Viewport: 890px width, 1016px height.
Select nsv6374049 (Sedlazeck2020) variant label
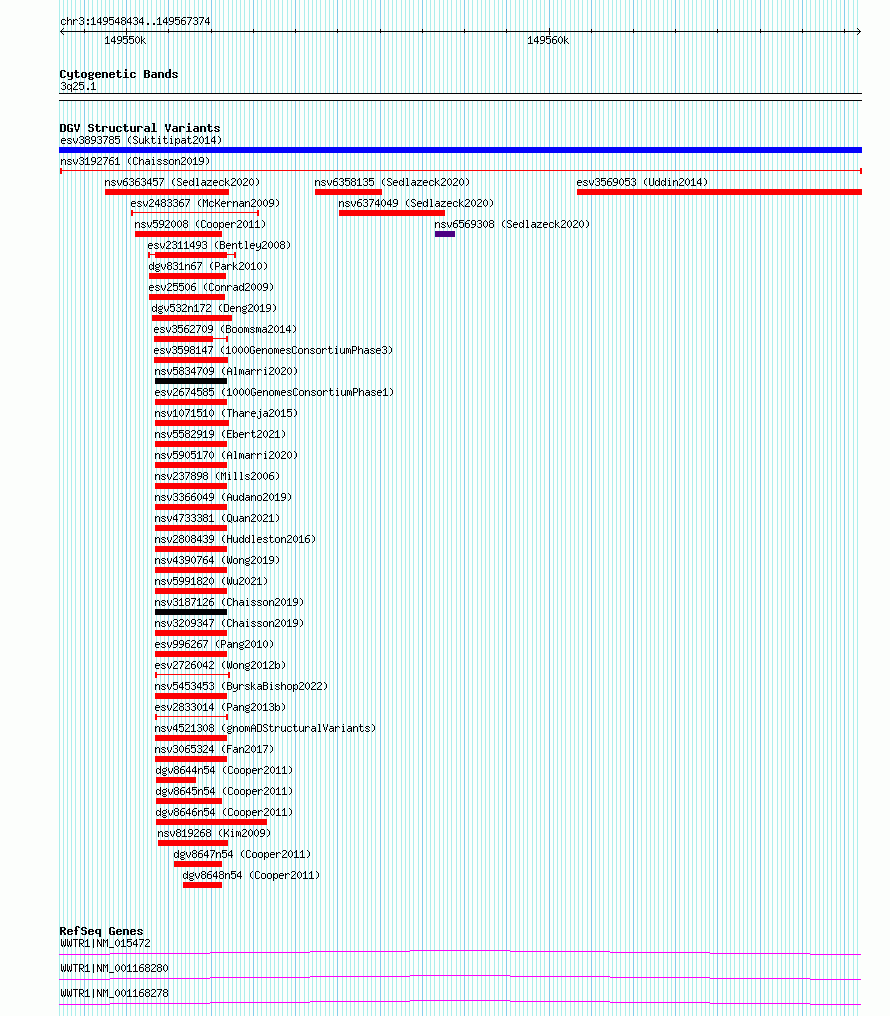tap(416, 203)
